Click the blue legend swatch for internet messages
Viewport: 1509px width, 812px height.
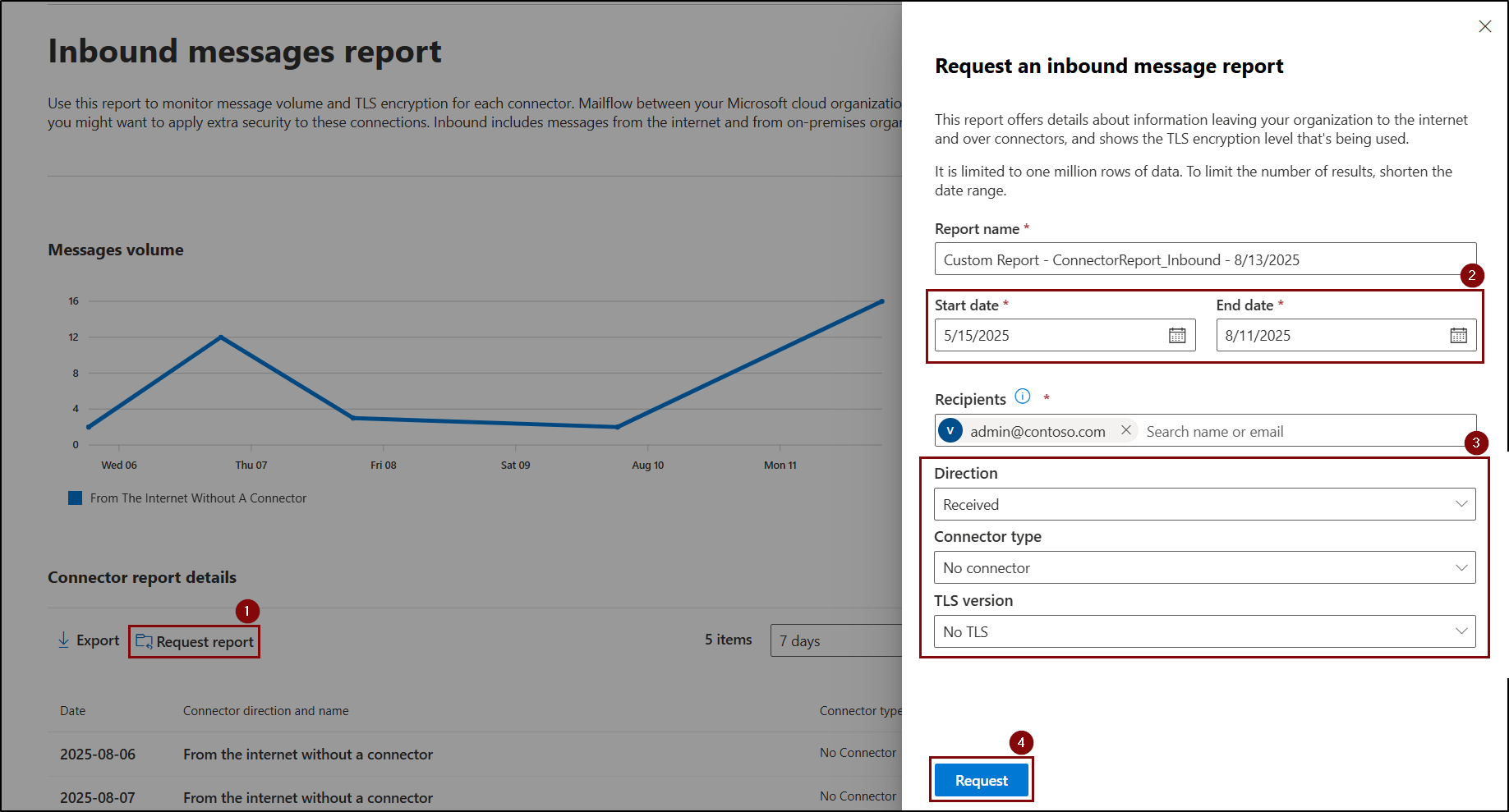(x=74, y=498)
